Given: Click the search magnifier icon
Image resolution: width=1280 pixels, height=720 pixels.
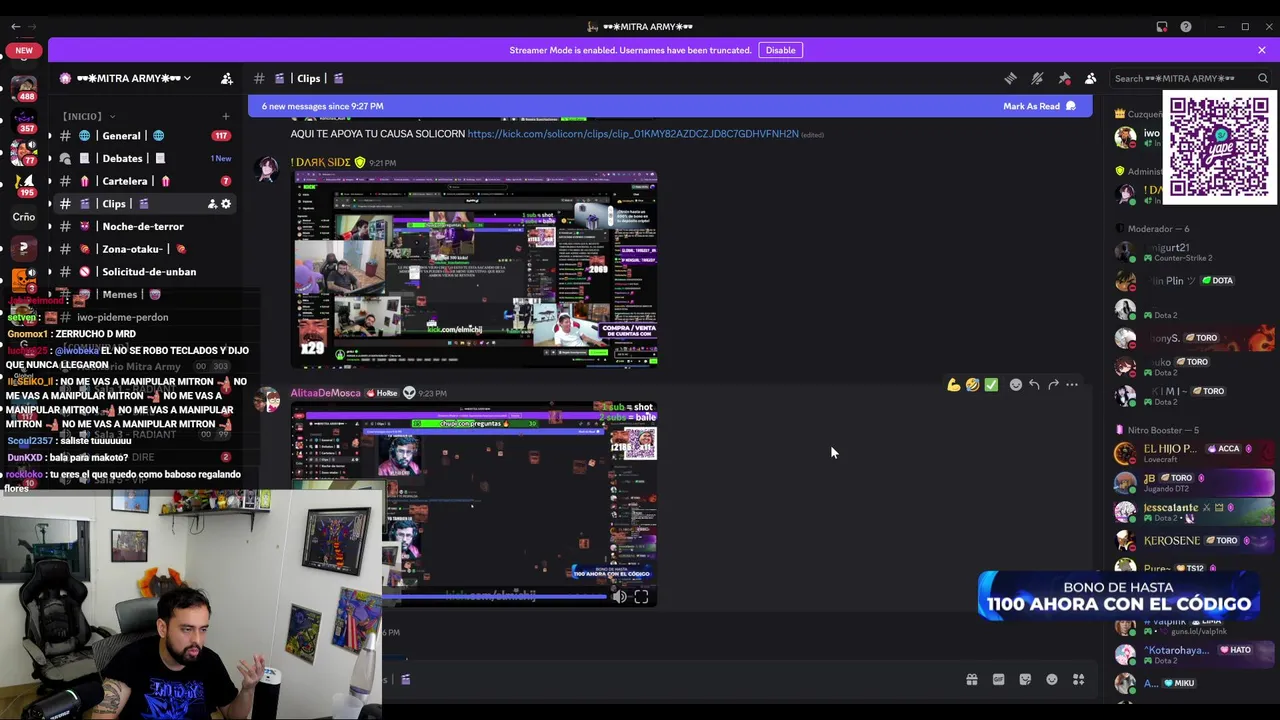Looking at the screenshot, I should coord(1263,78).
